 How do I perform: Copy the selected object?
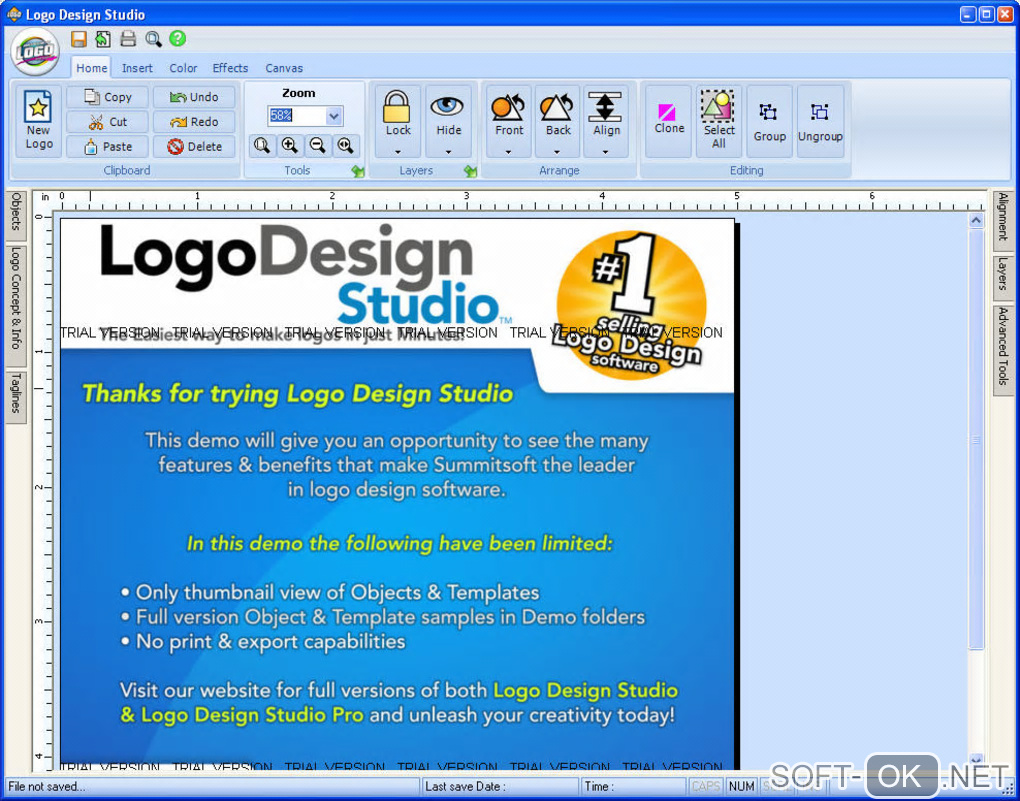[108, 97]
